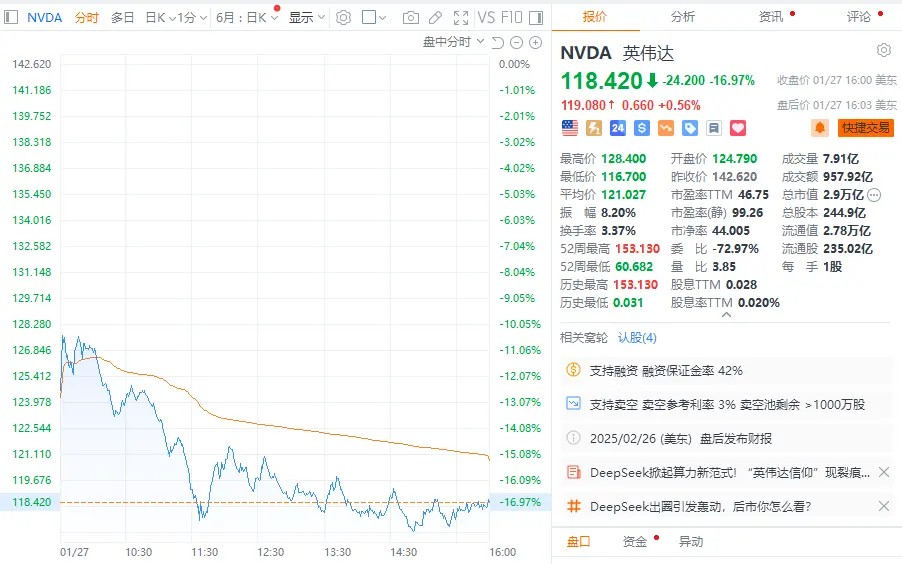Open DeepSeek出圈引发轰动 discussion topic
This screenshot has height=564, width=902.
click(x=700, y=506)
